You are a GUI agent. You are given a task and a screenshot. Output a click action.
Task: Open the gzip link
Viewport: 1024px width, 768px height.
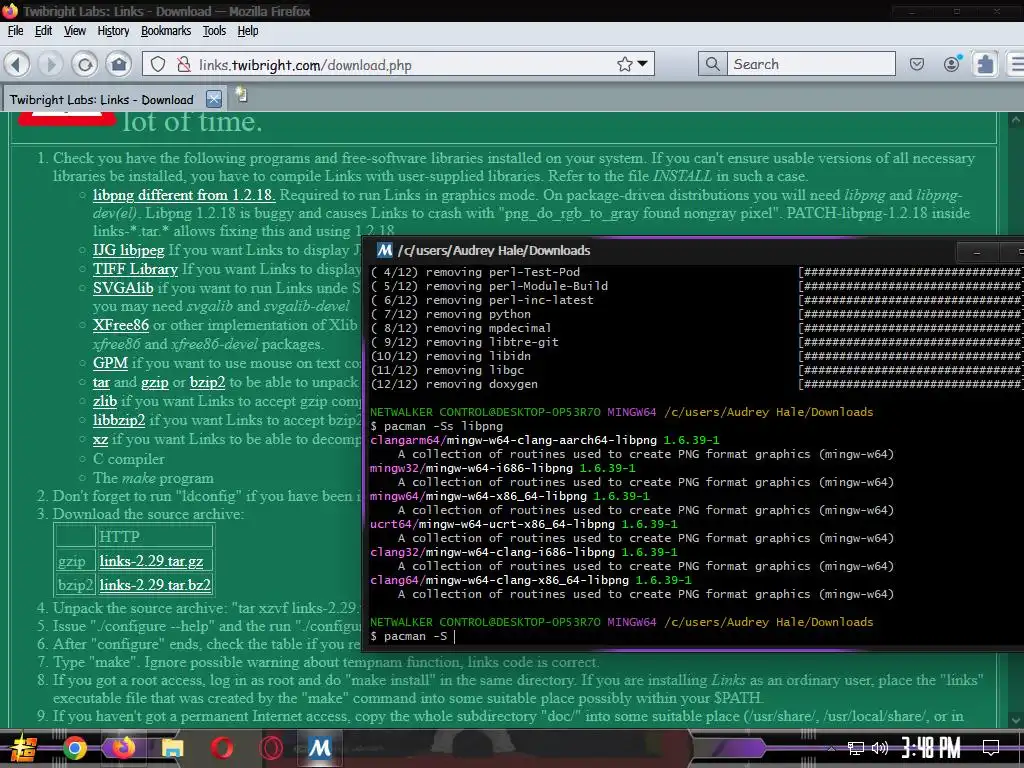click(x=155, y=382)
